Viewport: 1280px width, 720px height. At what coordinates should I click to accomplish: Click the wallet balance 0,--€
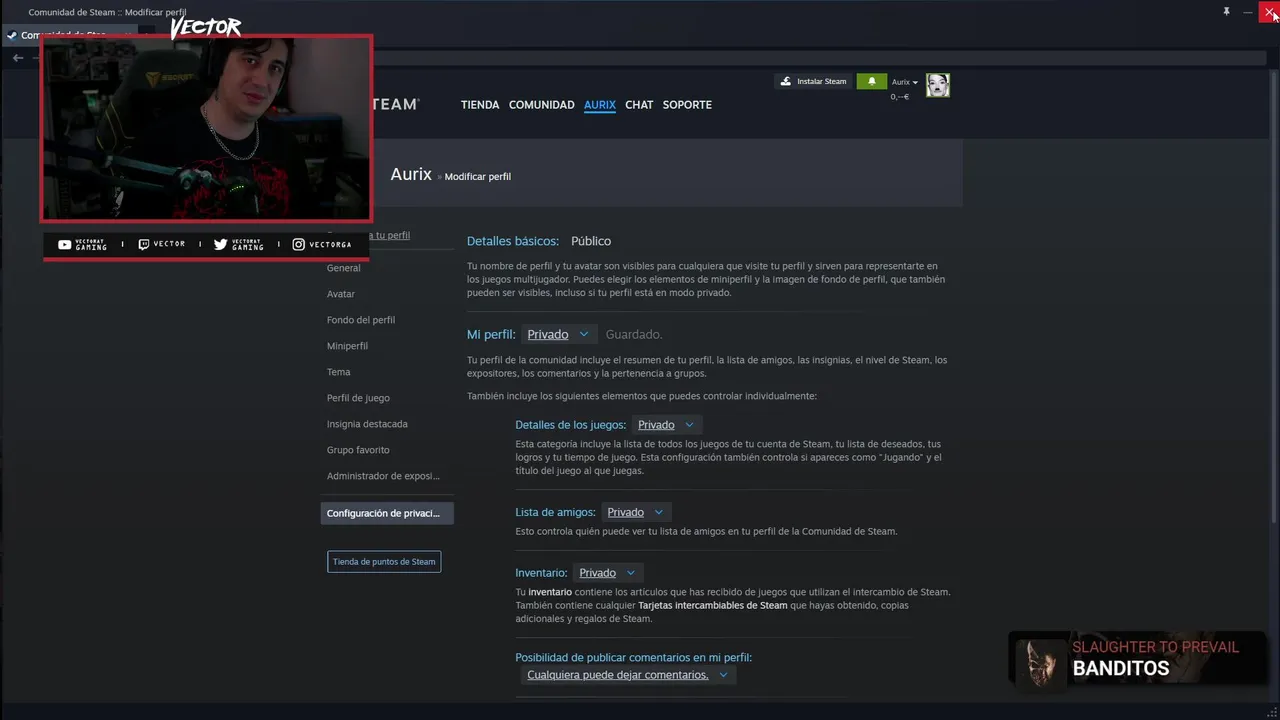pyautogui.click(x=899, y=96)
